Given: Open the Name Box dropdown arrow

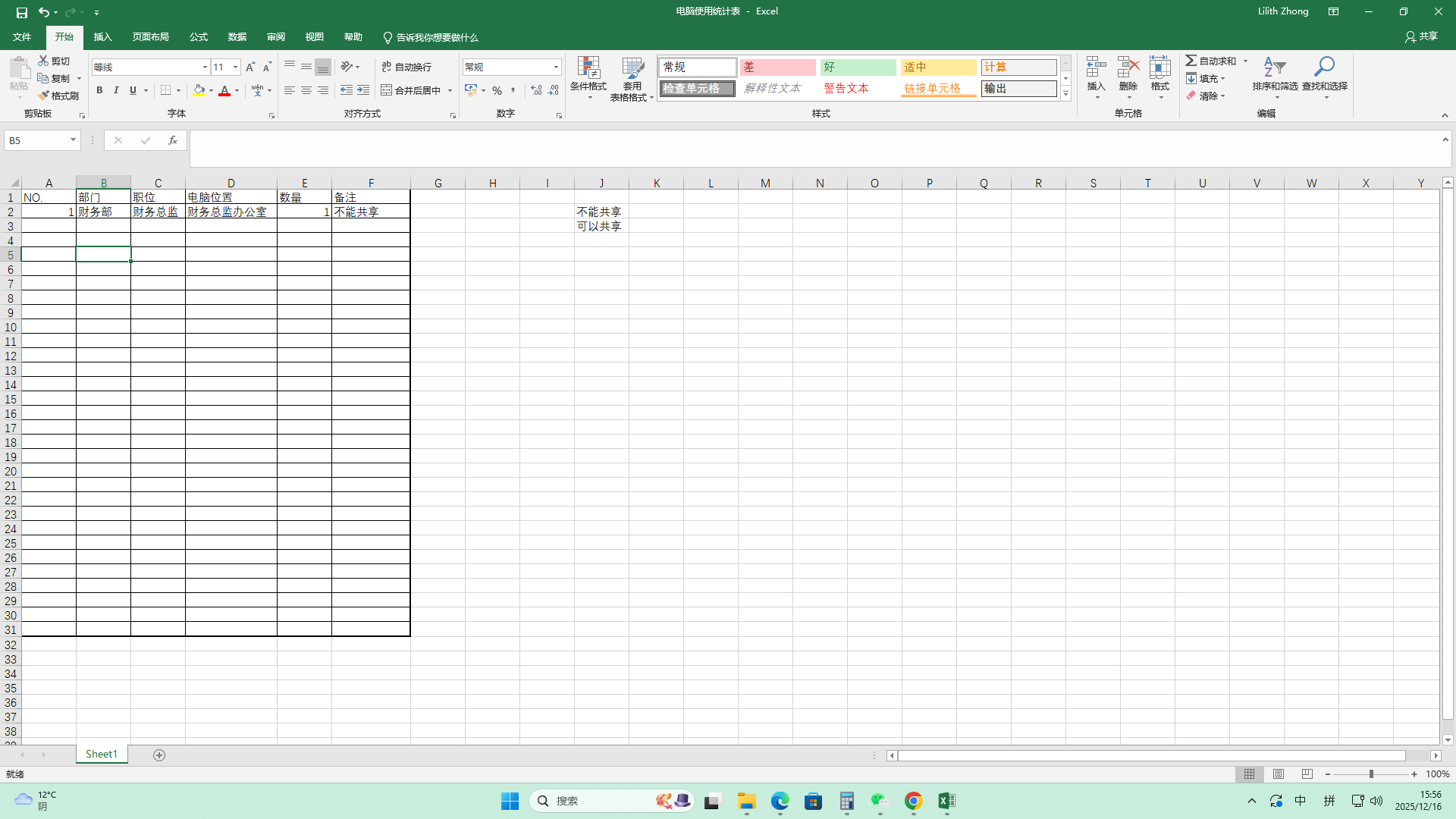Looking at the screenshot, I should click(x=73, y=140).
